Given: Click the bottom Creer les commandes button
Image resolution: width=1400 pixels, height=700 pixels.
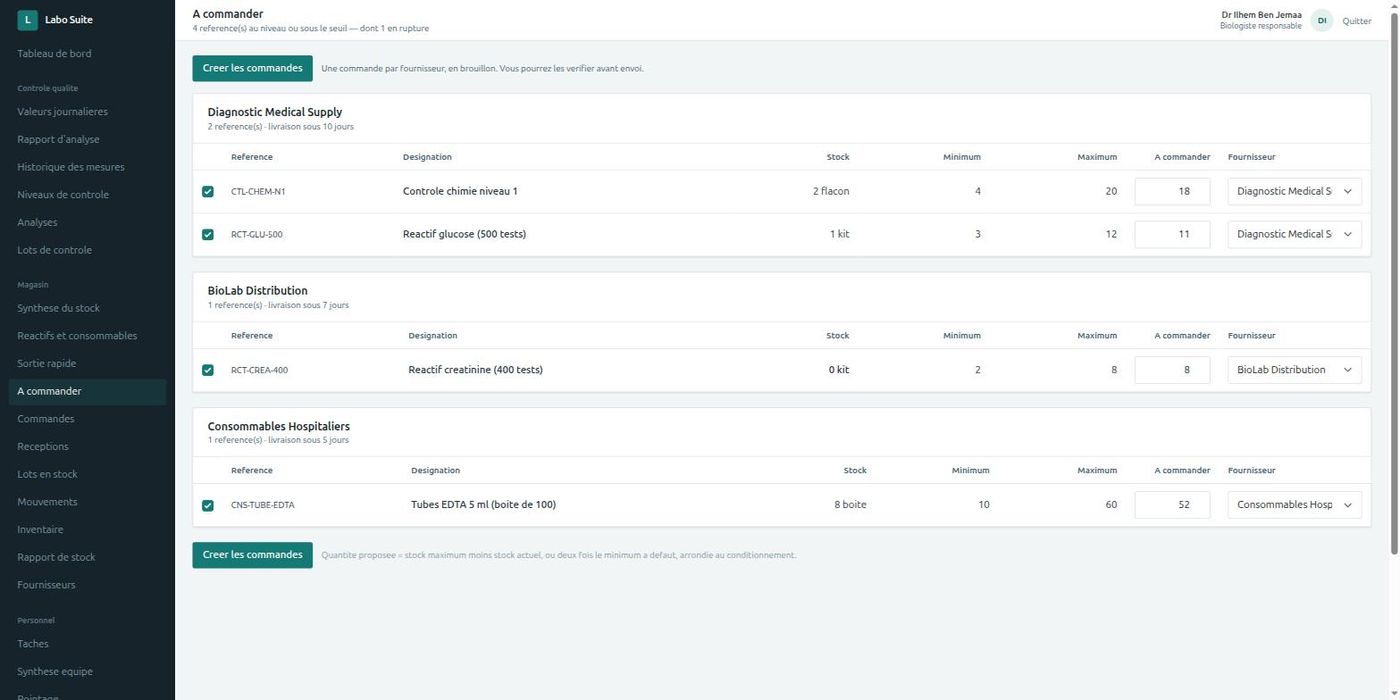Looking at the screenshot, I should [252, 555].
